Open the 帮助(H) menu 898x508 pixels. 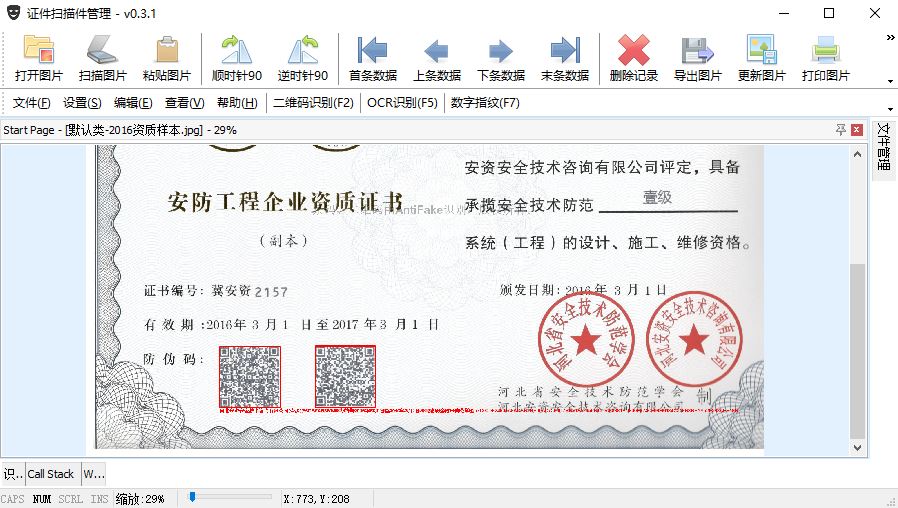237,103
